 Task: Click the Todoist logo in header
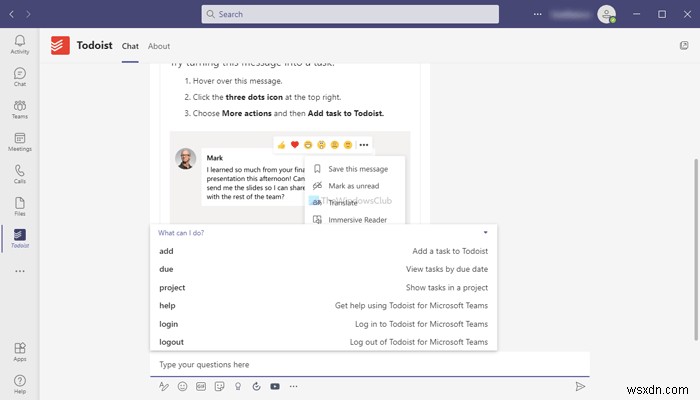click(x=60, y=46)
